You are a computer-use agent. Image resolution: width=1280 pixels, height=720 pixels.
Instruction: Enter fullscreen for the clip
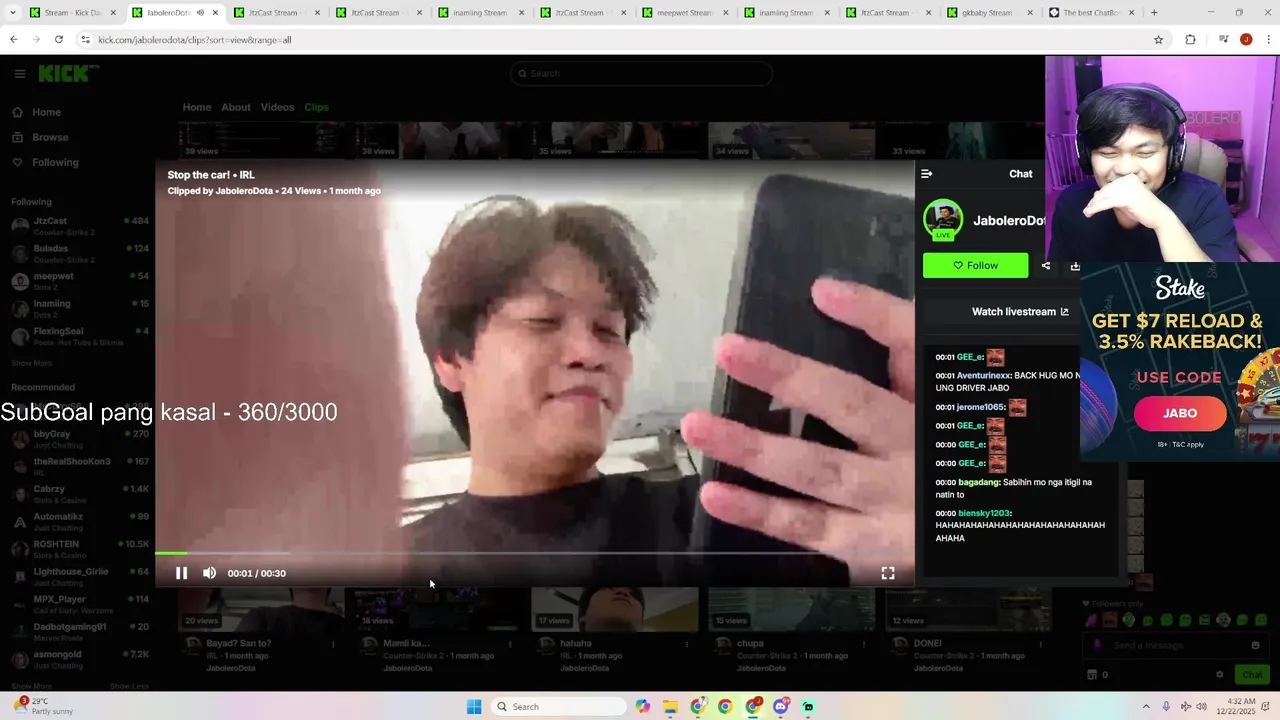(x=887, y=573)
